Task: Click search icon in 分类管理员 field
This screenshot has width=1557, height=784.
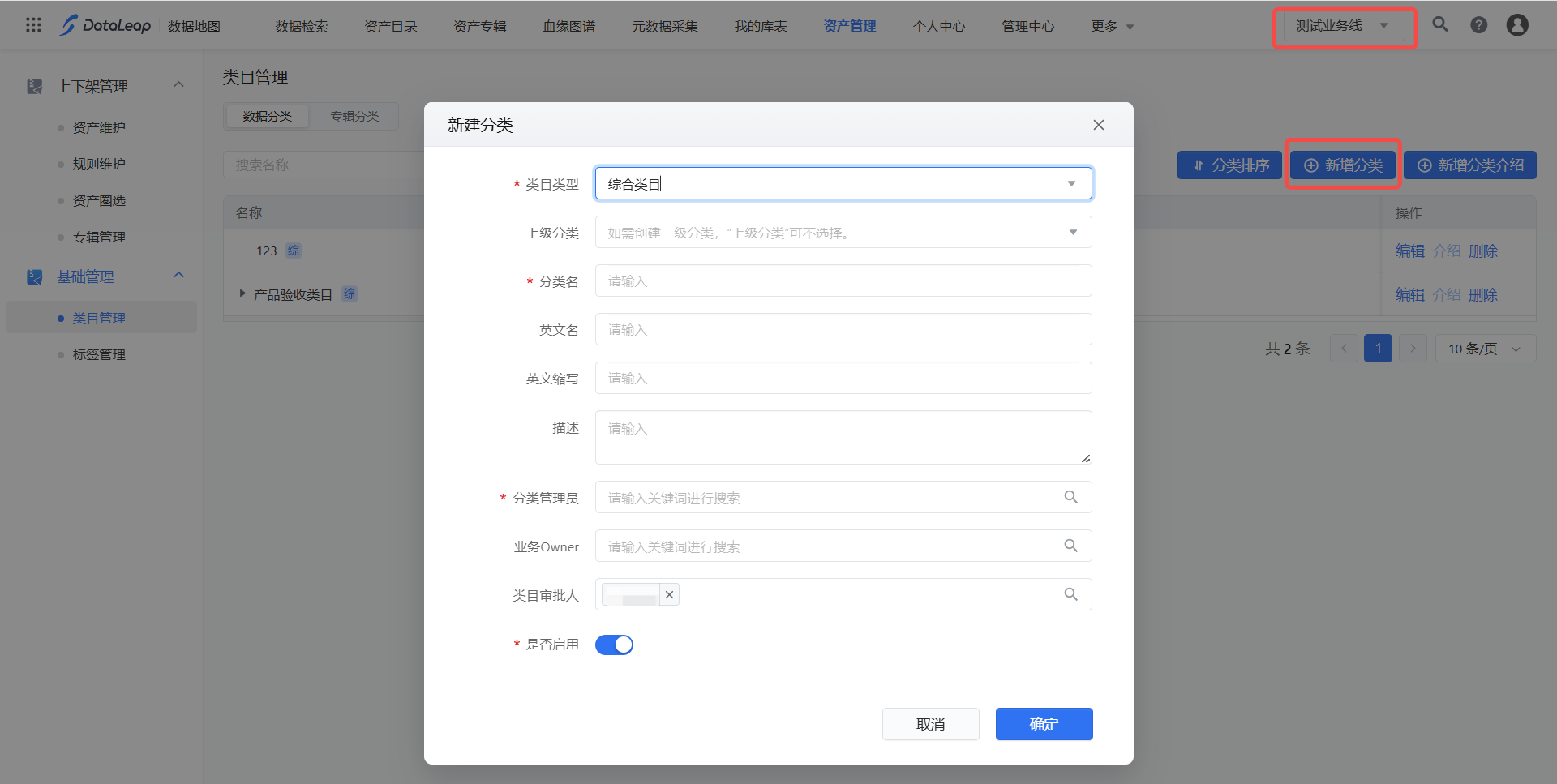Action: pos(1070,497)
